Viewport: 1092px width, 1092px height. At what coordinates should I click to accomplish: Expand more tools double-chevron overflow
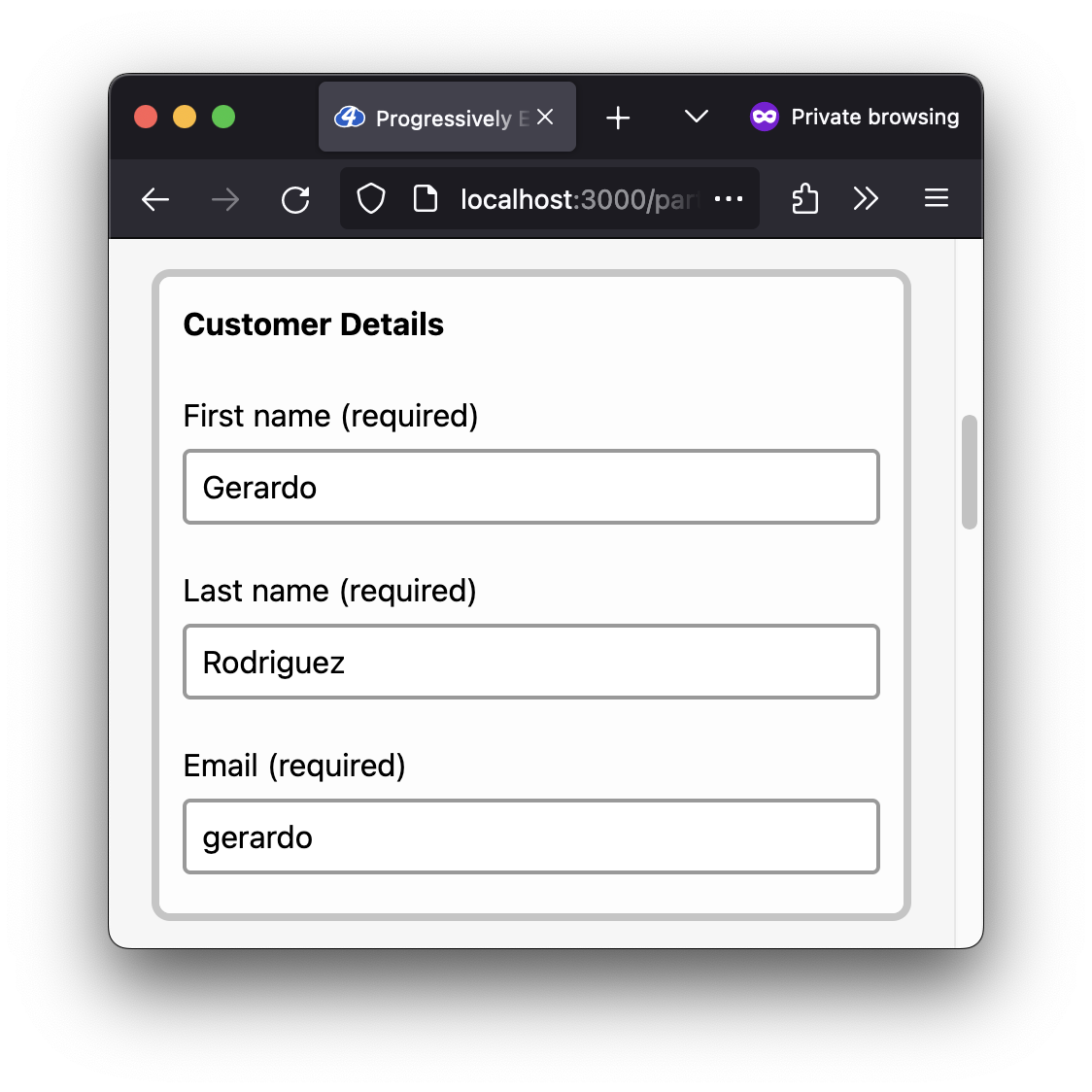tap(866, 199)
